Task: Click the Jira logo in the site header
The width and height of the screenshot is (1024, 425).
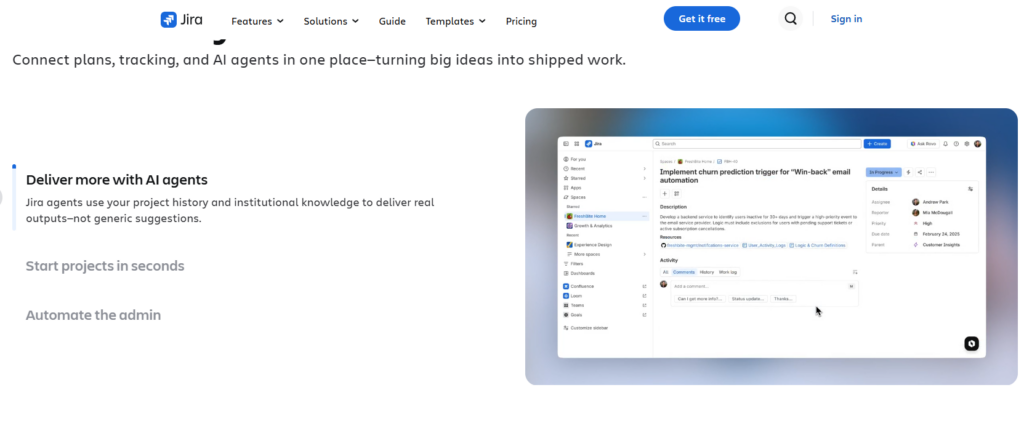Action: pyautogui.click(x=182, y=20)
